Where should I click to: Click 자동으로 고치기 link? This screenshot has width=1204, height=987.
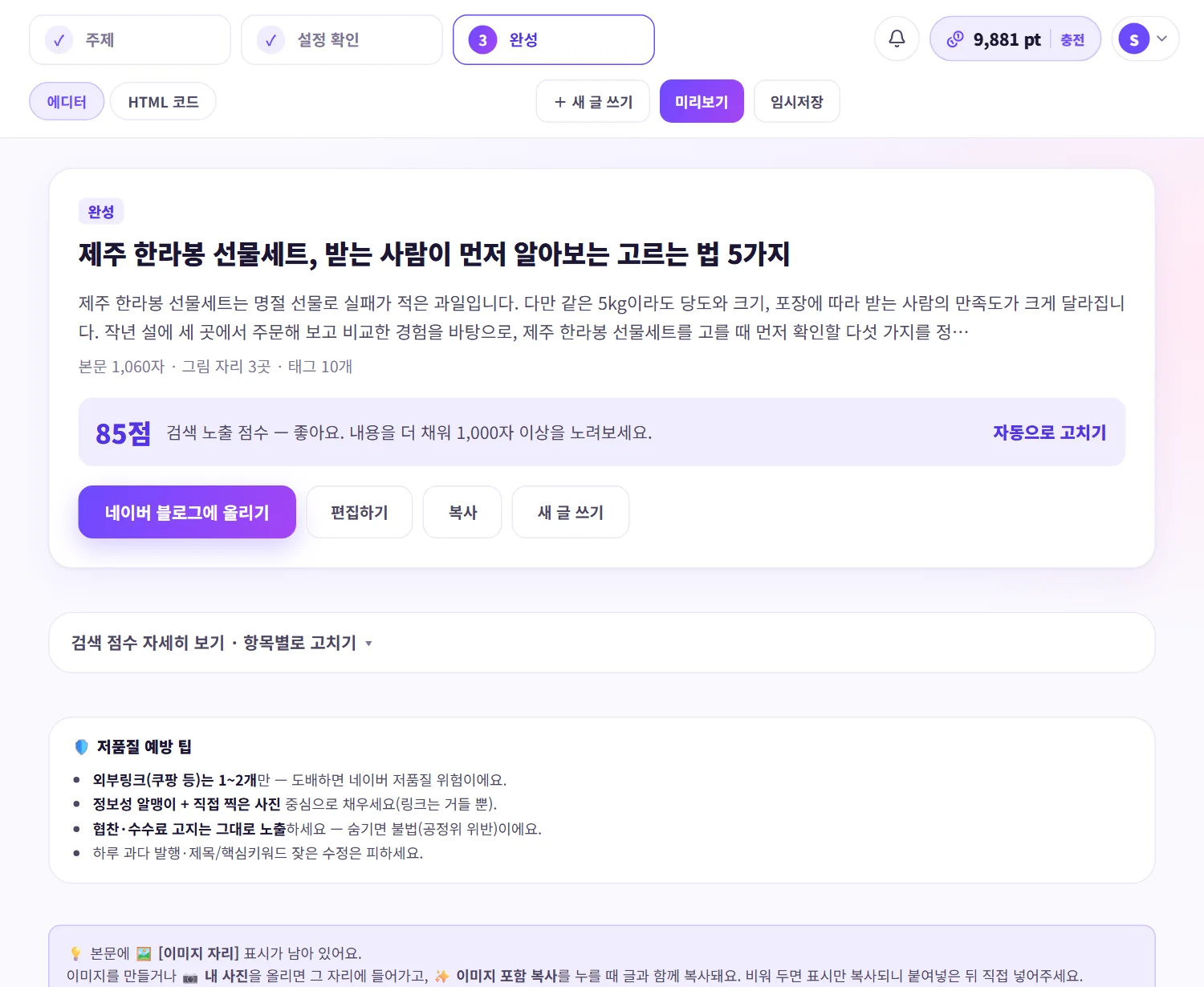pyautogui.click(x=1049, y=433)
